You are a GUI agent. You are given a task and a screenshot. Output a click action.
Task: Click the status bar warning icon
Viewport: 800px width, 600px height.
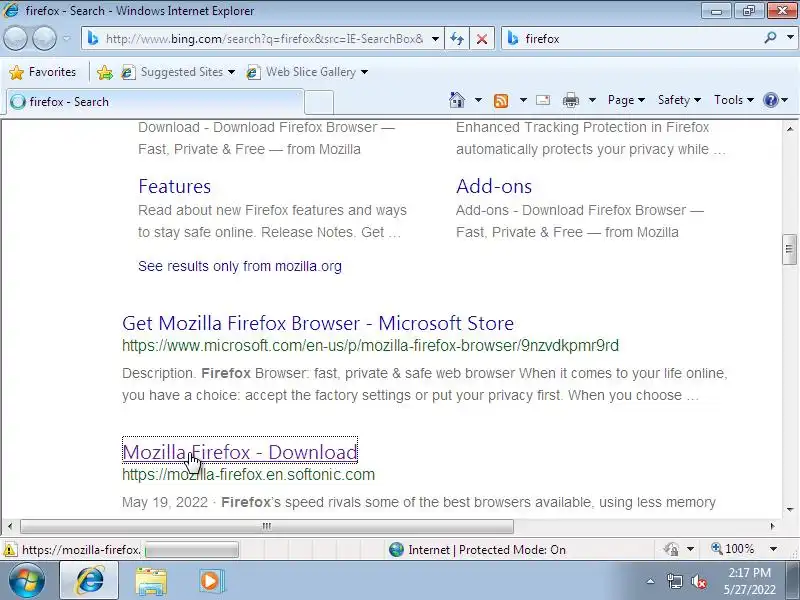(9, 550)
